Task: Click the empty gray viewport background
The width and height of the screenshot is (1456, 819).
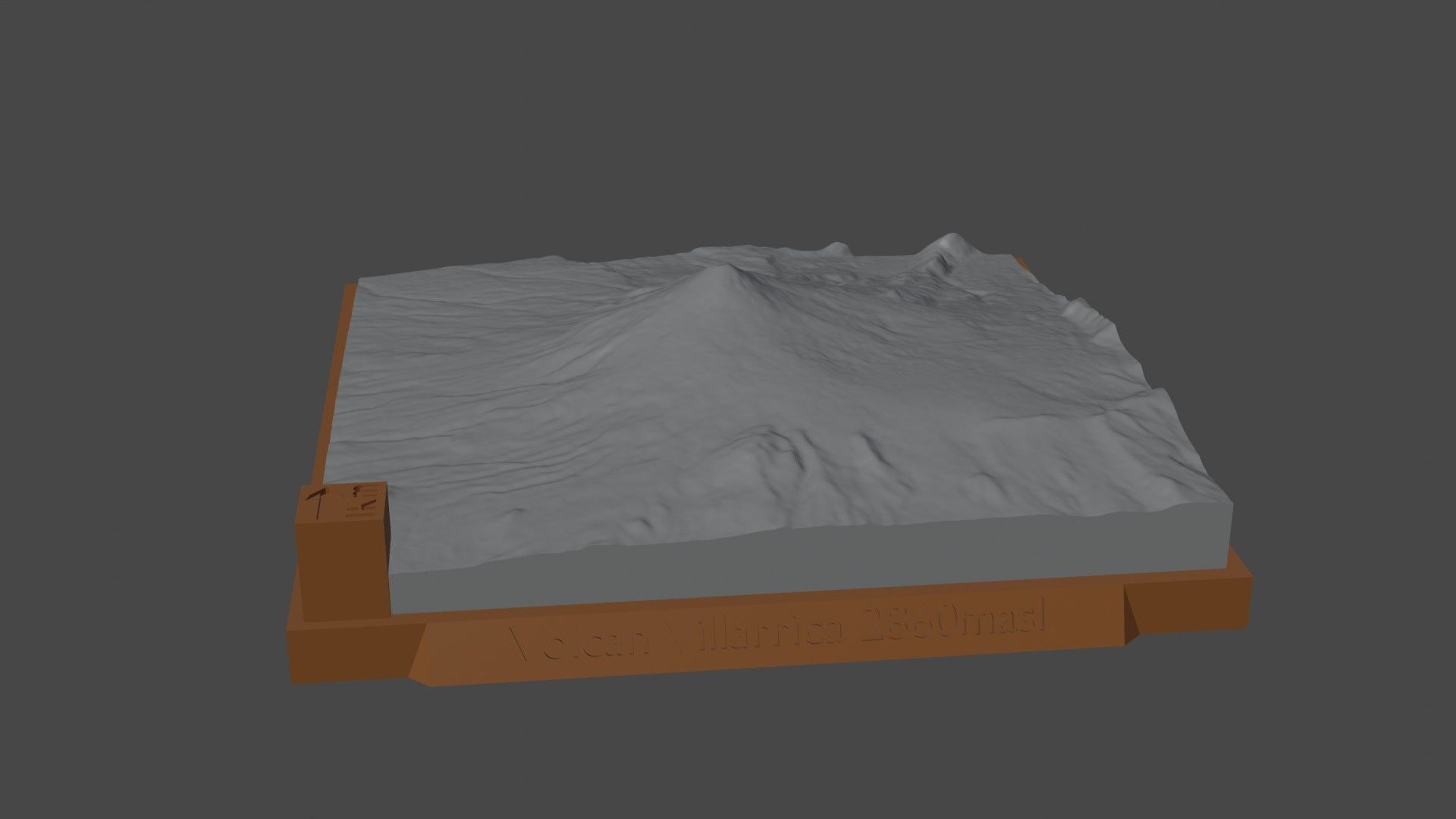Action: point(152,152)
